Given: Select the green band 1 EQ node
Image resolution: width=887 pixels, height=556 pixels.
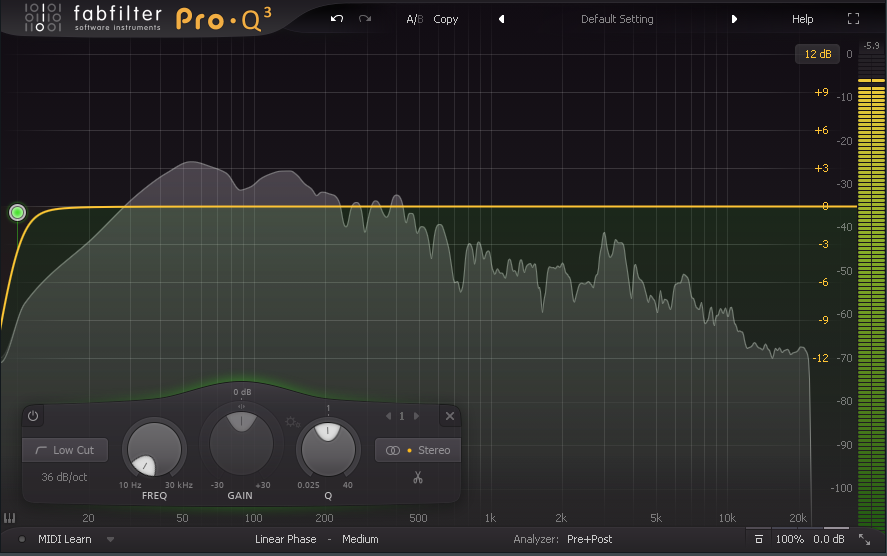Looking at the screenshot, I should [x=18, y=212].
